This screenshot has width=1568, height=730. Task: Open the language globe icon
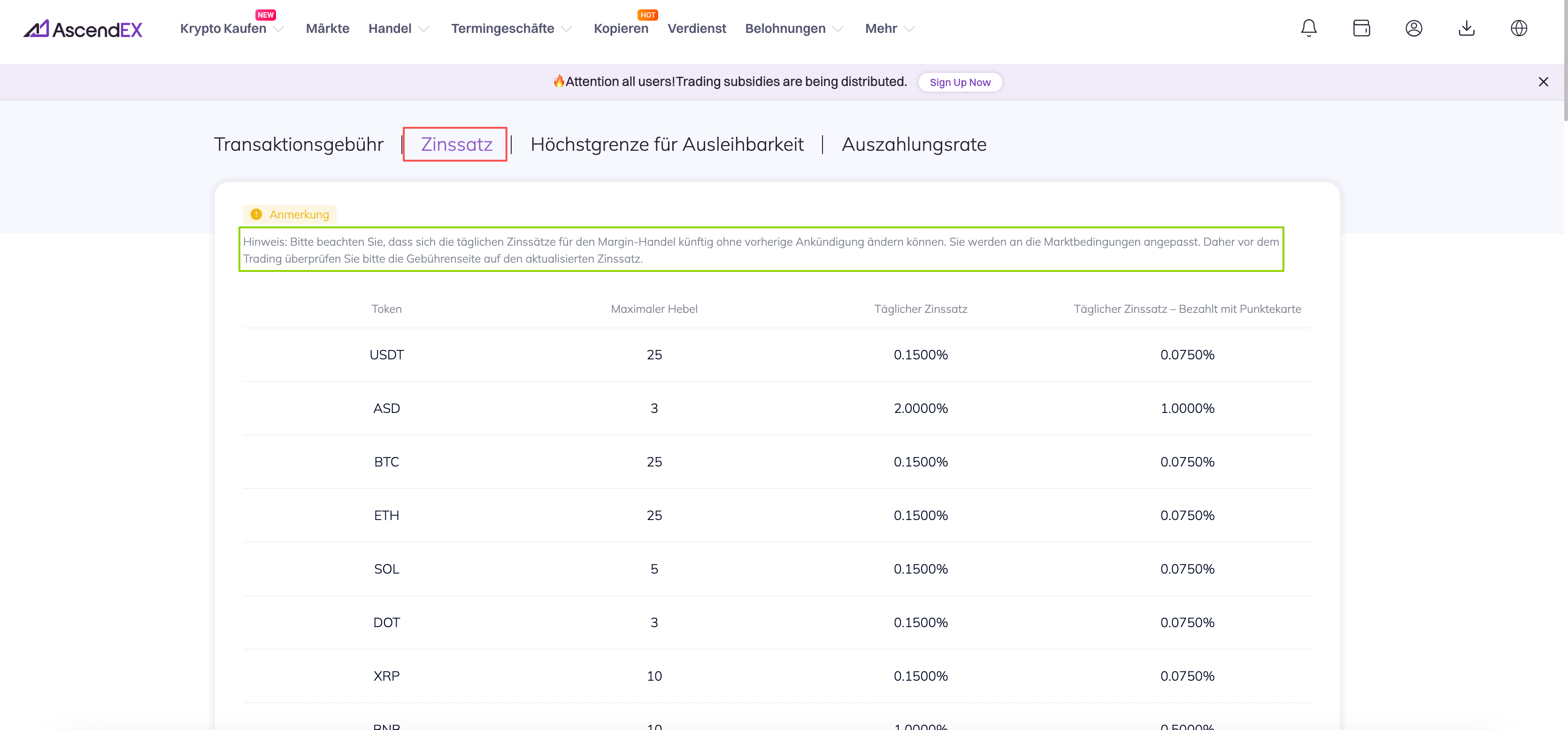coord(1519,28)
